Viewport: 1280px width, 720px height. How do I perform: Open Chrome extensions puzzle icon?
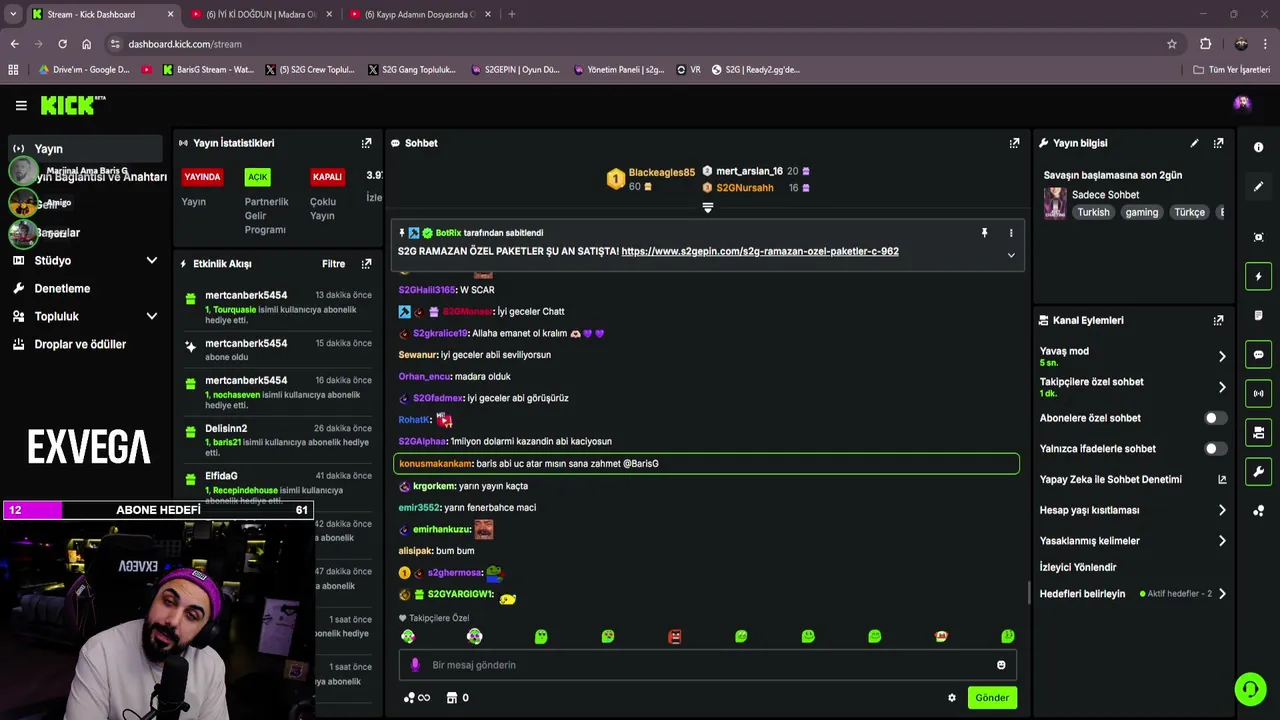(x=1205, y=44)
